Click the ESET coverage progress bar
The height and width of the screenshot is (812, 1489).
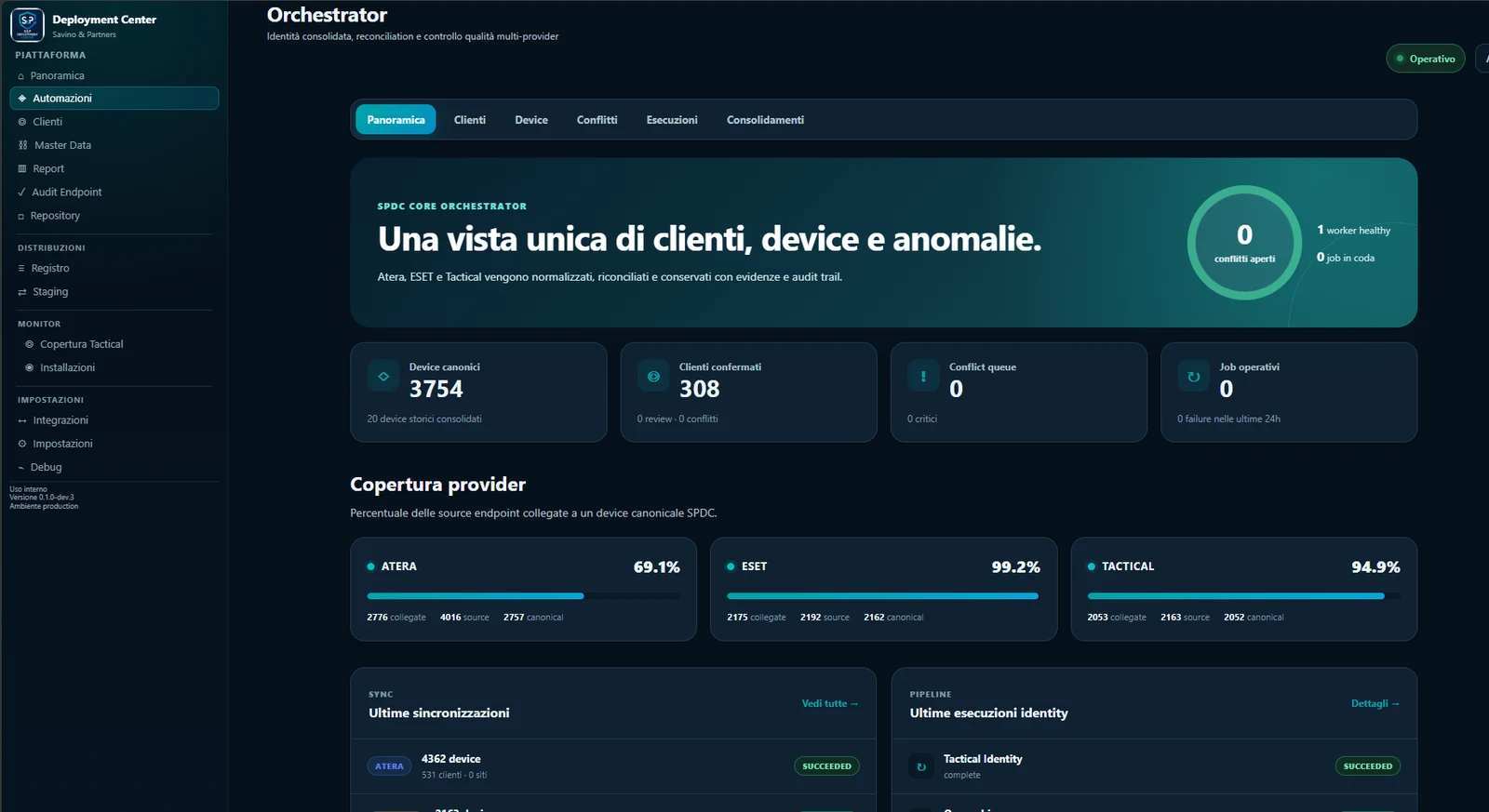[882, 596]
